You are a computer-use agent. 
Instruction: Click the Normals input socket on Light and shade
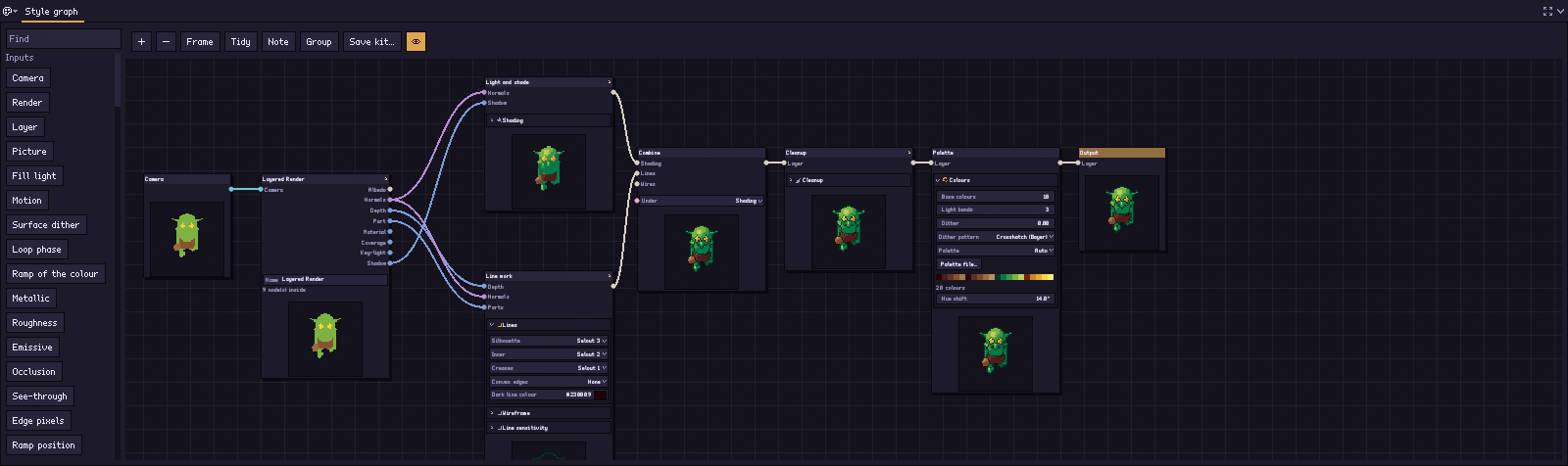tap(484, 92)
